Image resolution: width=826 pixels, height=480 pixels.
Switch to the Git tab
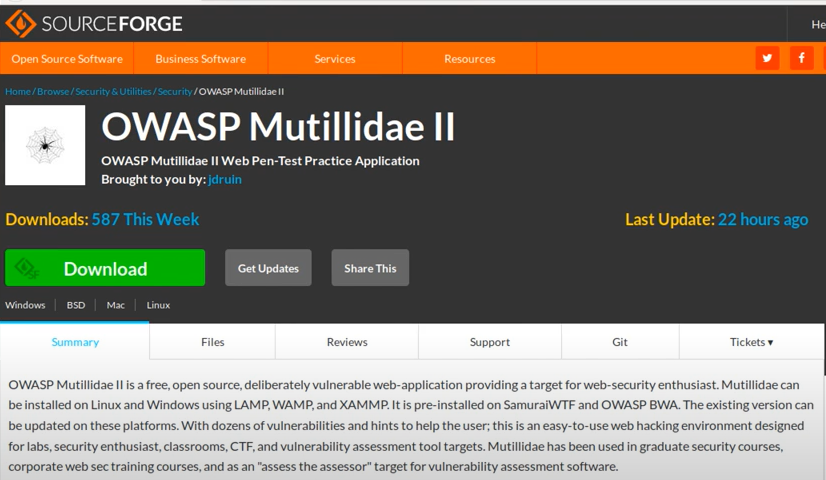(x=620, y=342)
